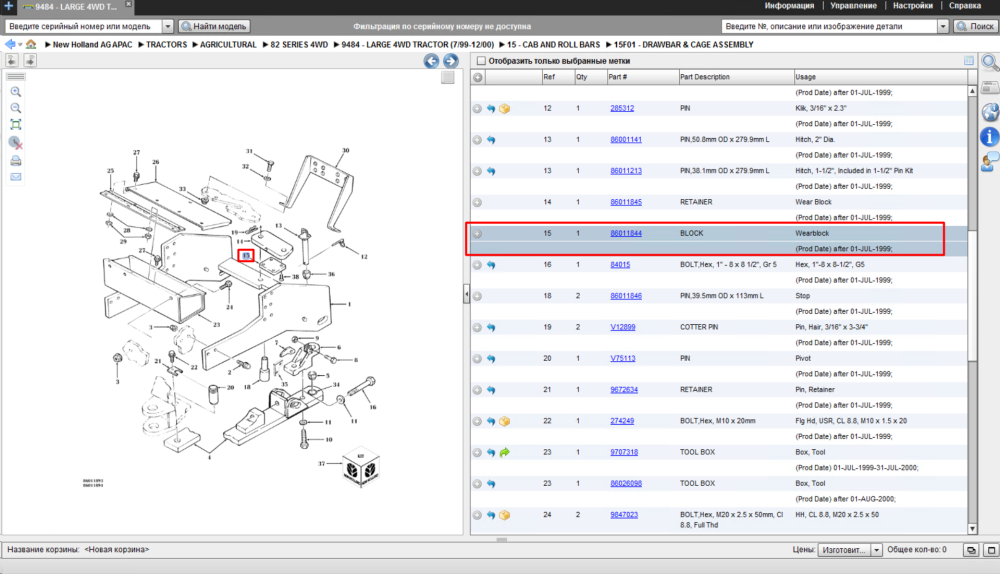Click the window icon at status bar right end
The width and height of the screenshot is (1000, 574).
tap(991, 550)
